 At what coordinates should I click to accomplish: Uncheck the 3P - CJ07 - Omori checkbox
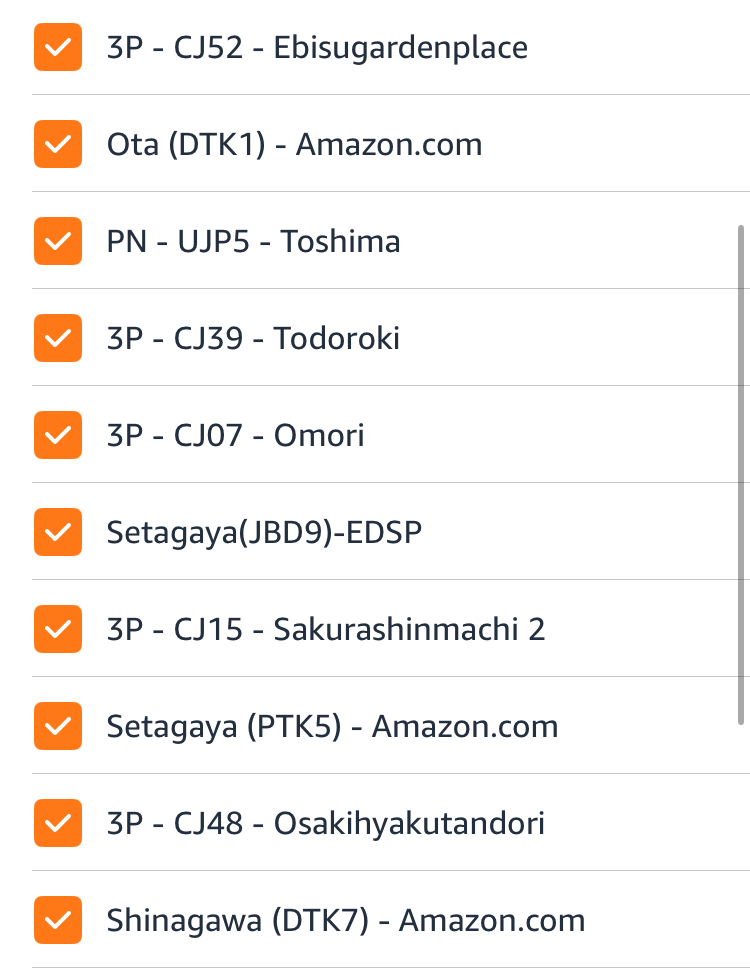point(57,435)
